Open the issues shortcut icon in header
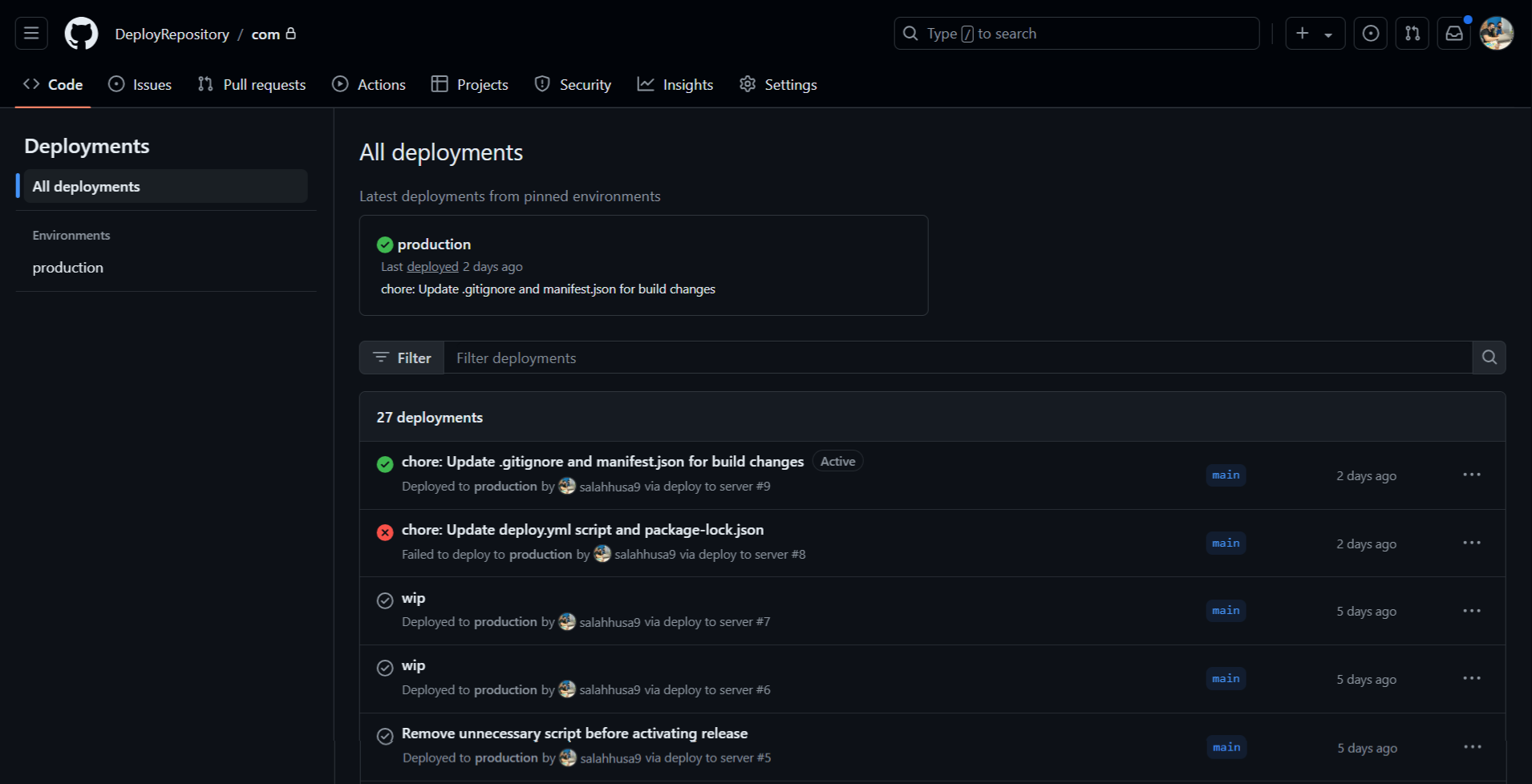The width and height of the screenshot is (1532, 784). coord(1371,34)
